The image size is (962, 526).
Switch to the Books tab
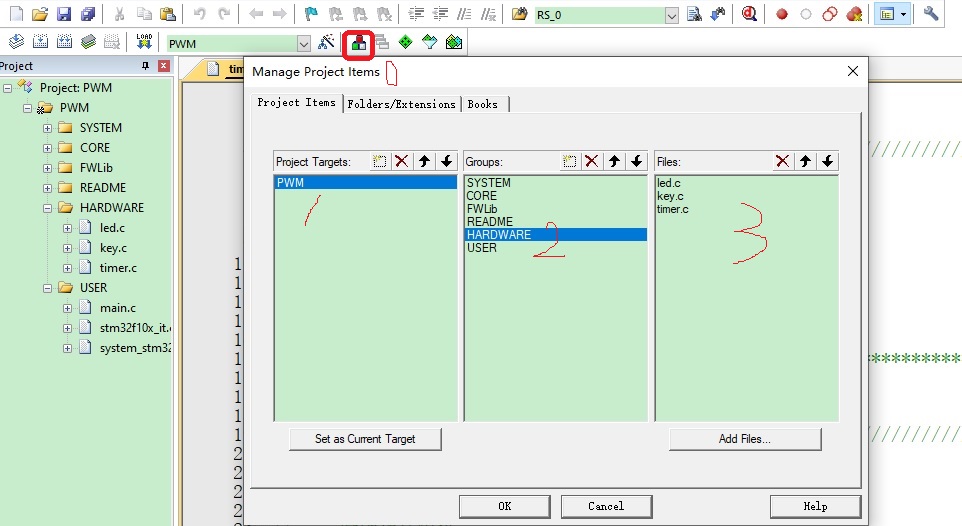483,104
